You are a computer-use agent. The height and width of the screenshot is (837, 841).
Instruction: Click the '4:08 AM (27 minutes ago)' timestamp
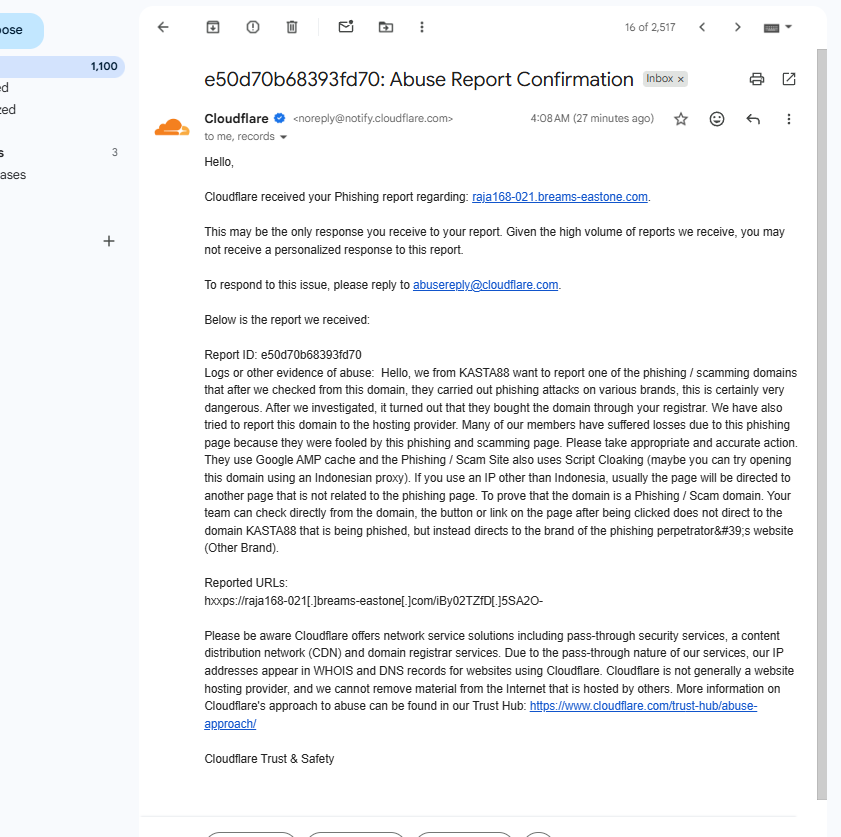pos(592,118)
